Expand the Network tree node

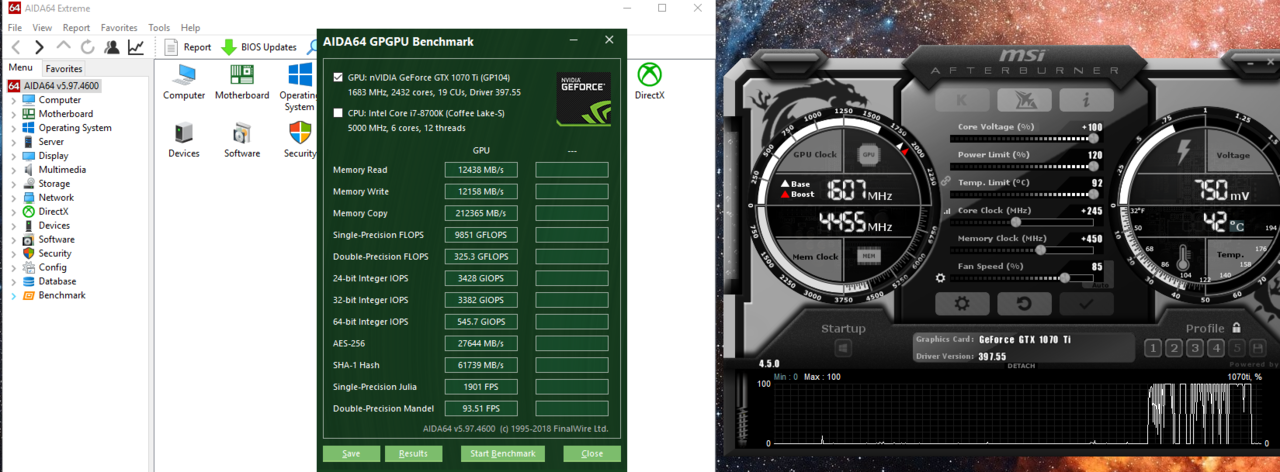(14, 198)
